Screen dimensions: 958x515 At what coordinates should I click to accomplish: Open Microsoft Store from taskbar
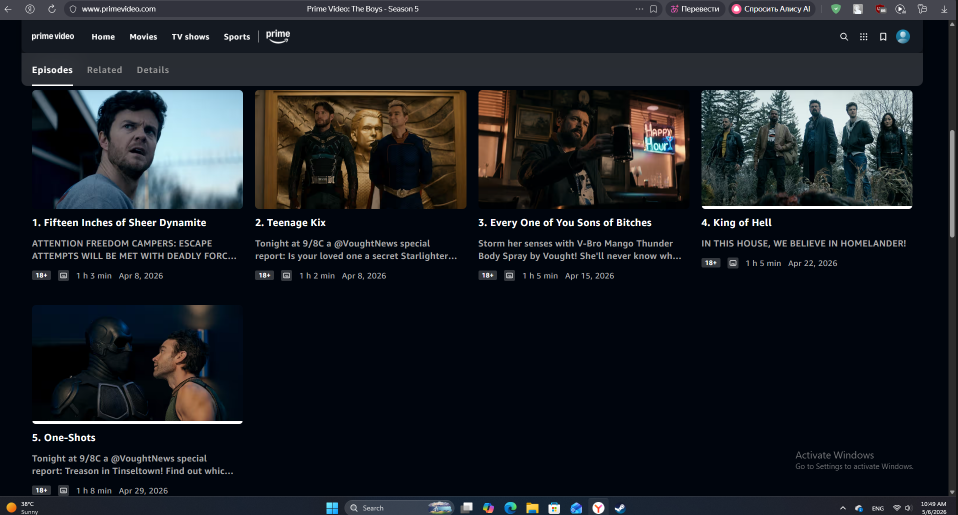click(x=554, y=508)
